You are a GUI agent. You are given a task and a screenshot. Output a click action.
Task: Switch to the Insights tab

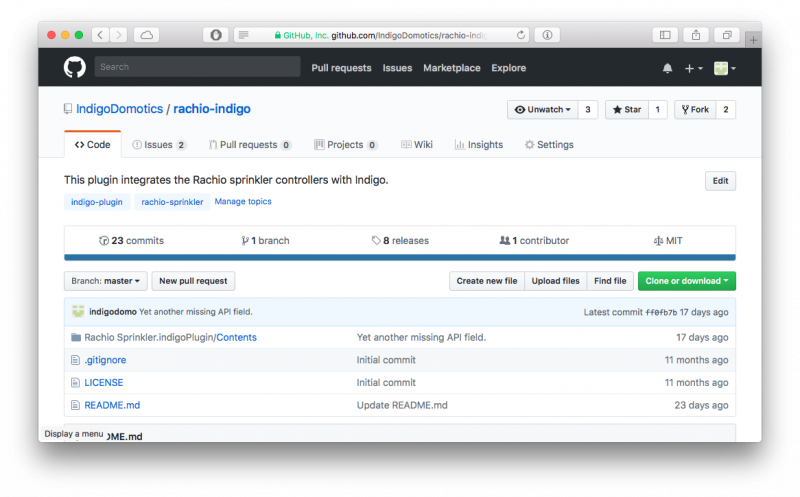(x=479, y=145)
